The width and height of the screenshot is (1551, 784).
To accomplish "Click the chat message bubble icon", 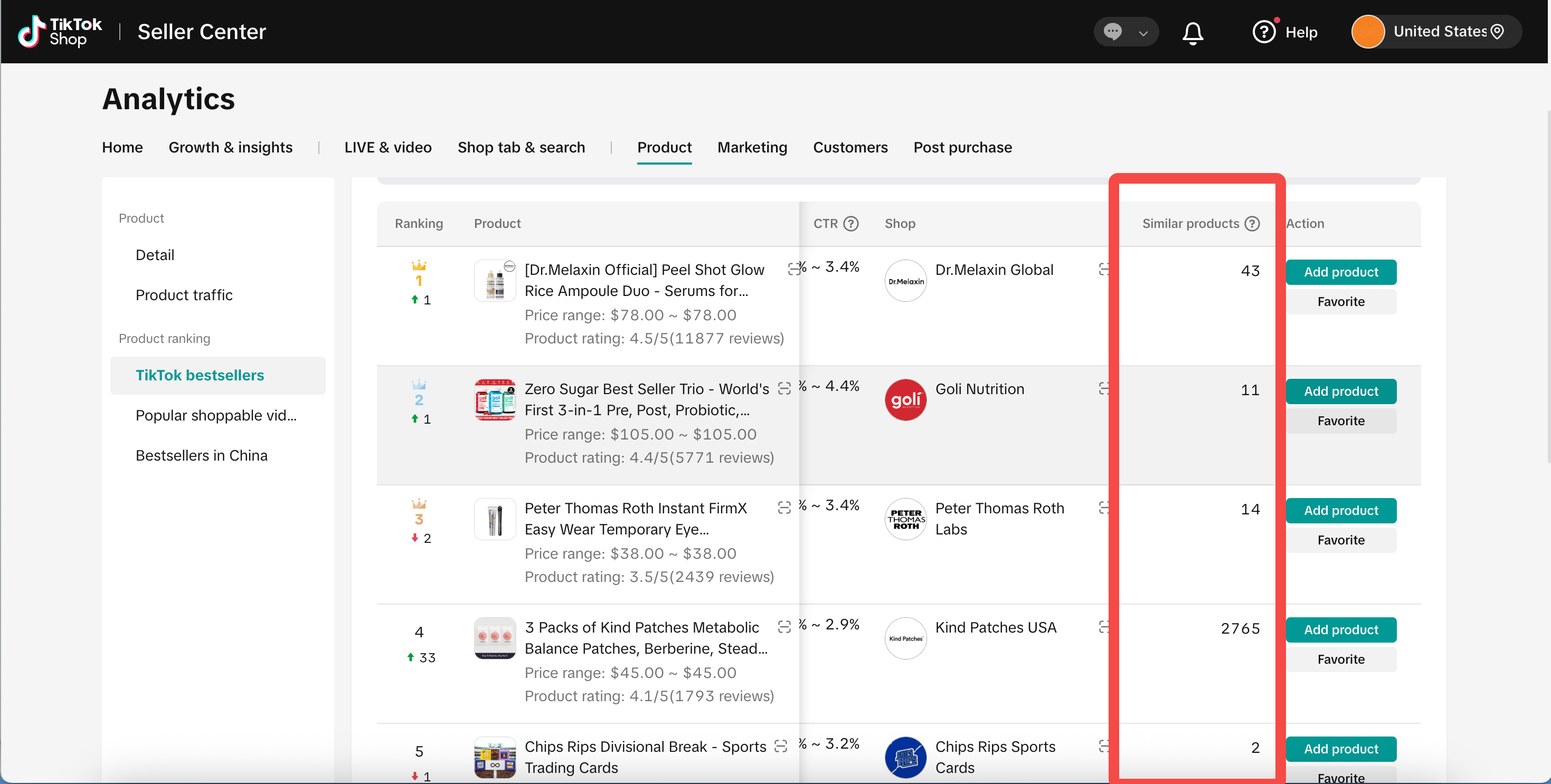I will tap(1112, 32).
